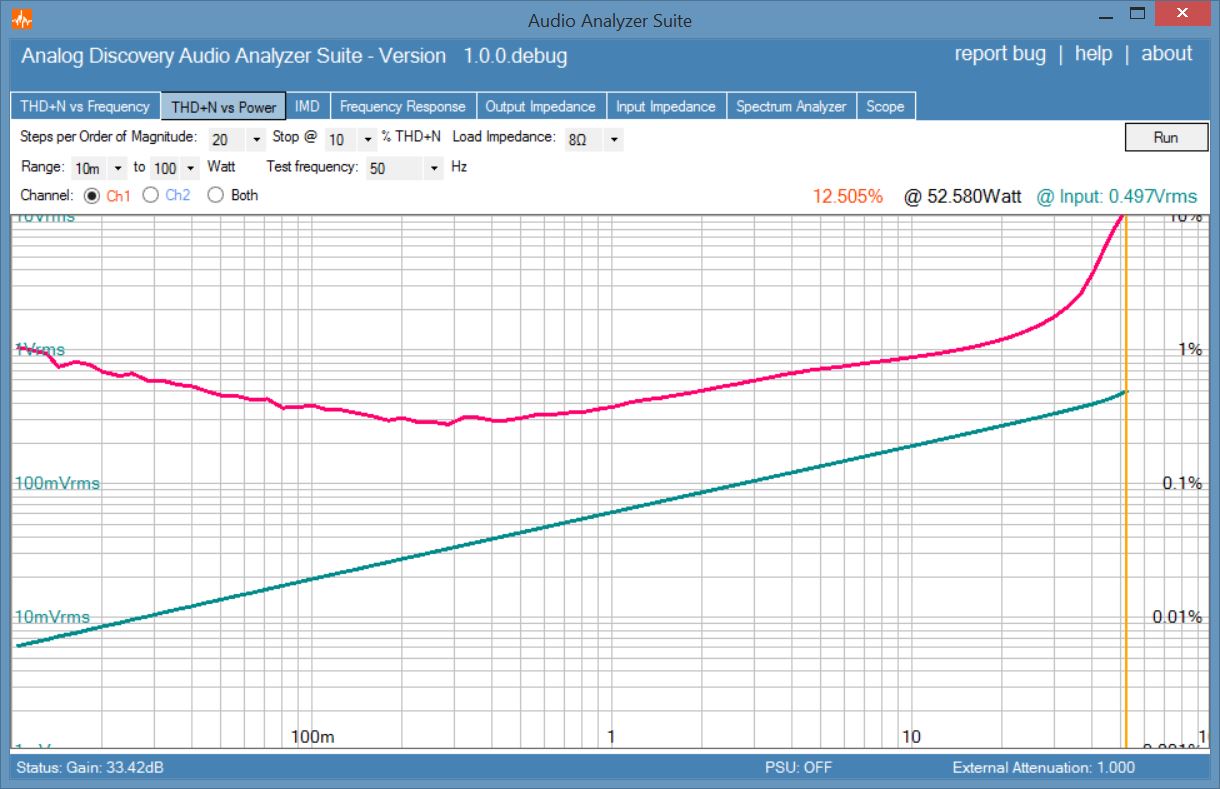
Task: Open the IMD tab
Action: [x=308, y=106]
